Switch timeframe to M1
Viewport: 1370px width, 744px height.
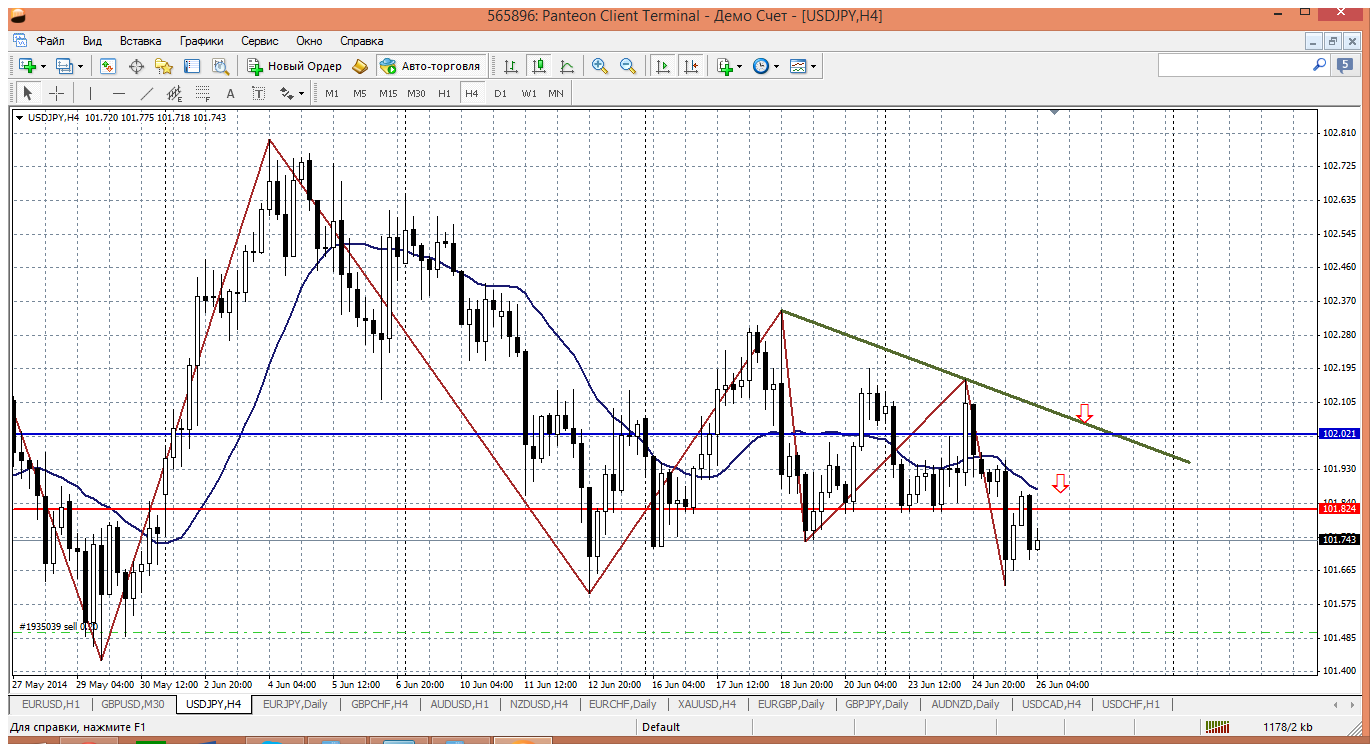pos(332,93)
